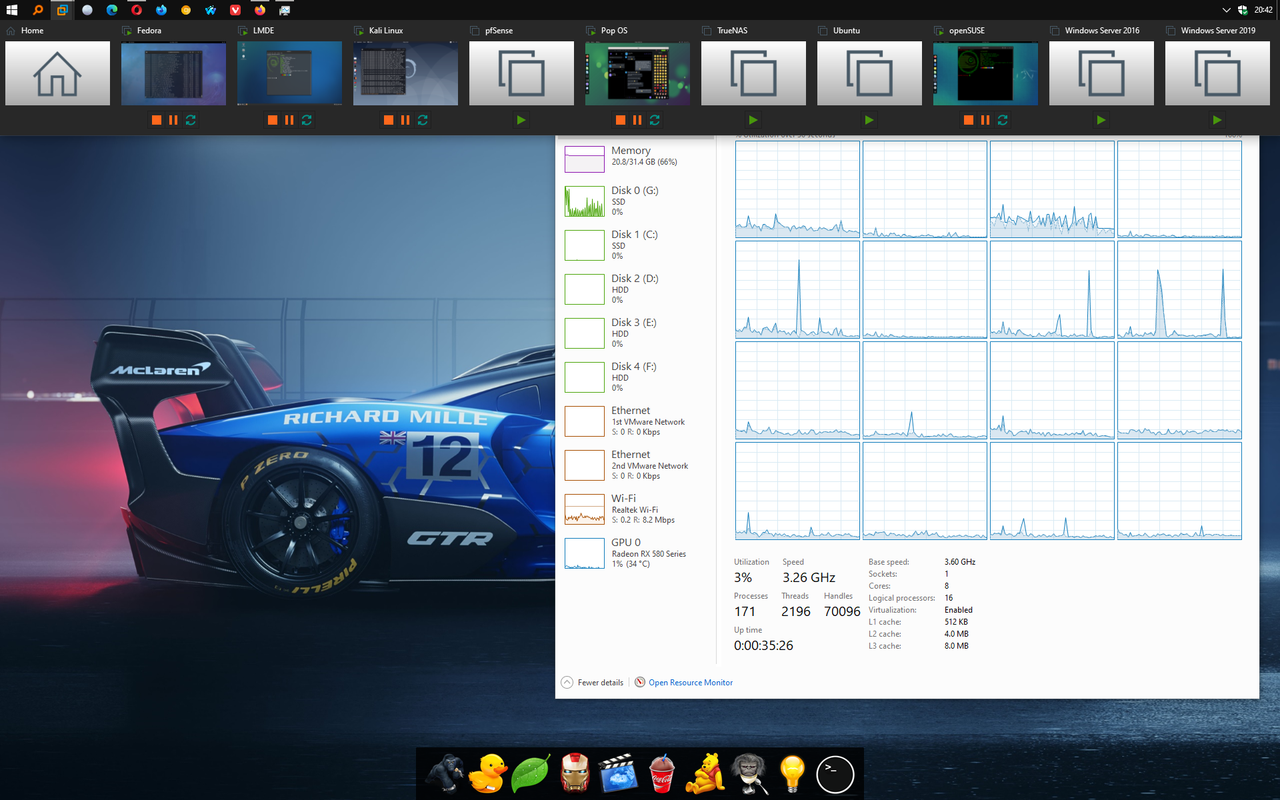The width and height of the screenshot is (1280, 800).
Task: Pause the LMDE virtual machine
Action: pos(289,120)
